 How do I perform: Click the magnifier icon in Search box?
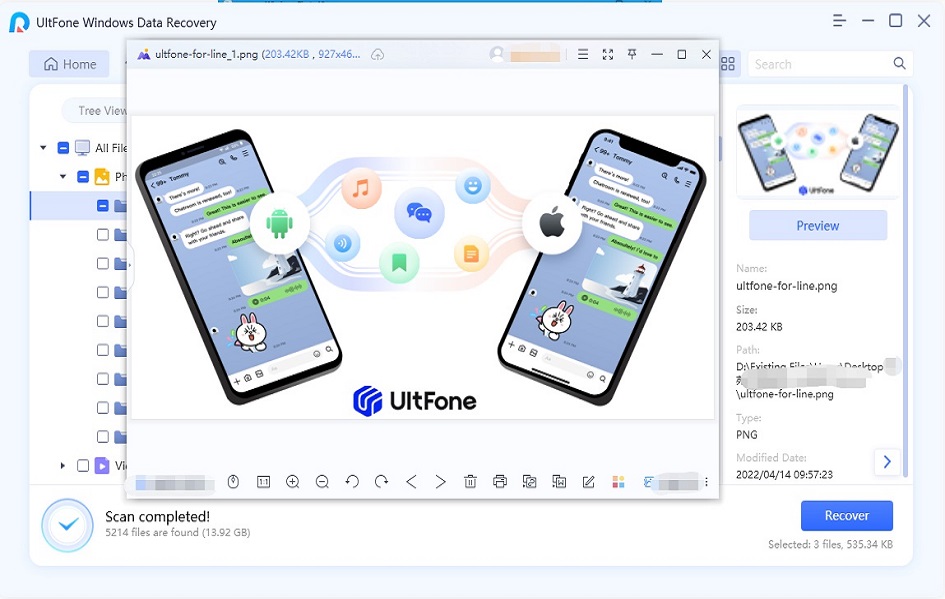(899, 63)
